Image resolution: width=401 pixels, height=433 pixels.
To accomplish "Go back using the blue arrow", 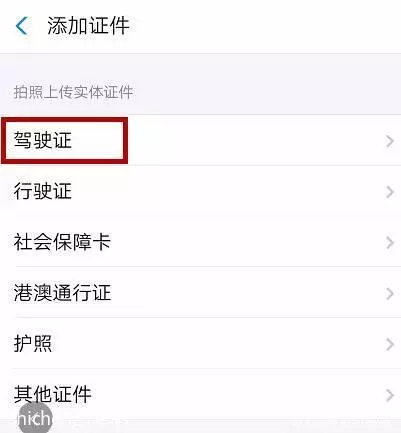I will pyautogui.click(x=22, y=26).
